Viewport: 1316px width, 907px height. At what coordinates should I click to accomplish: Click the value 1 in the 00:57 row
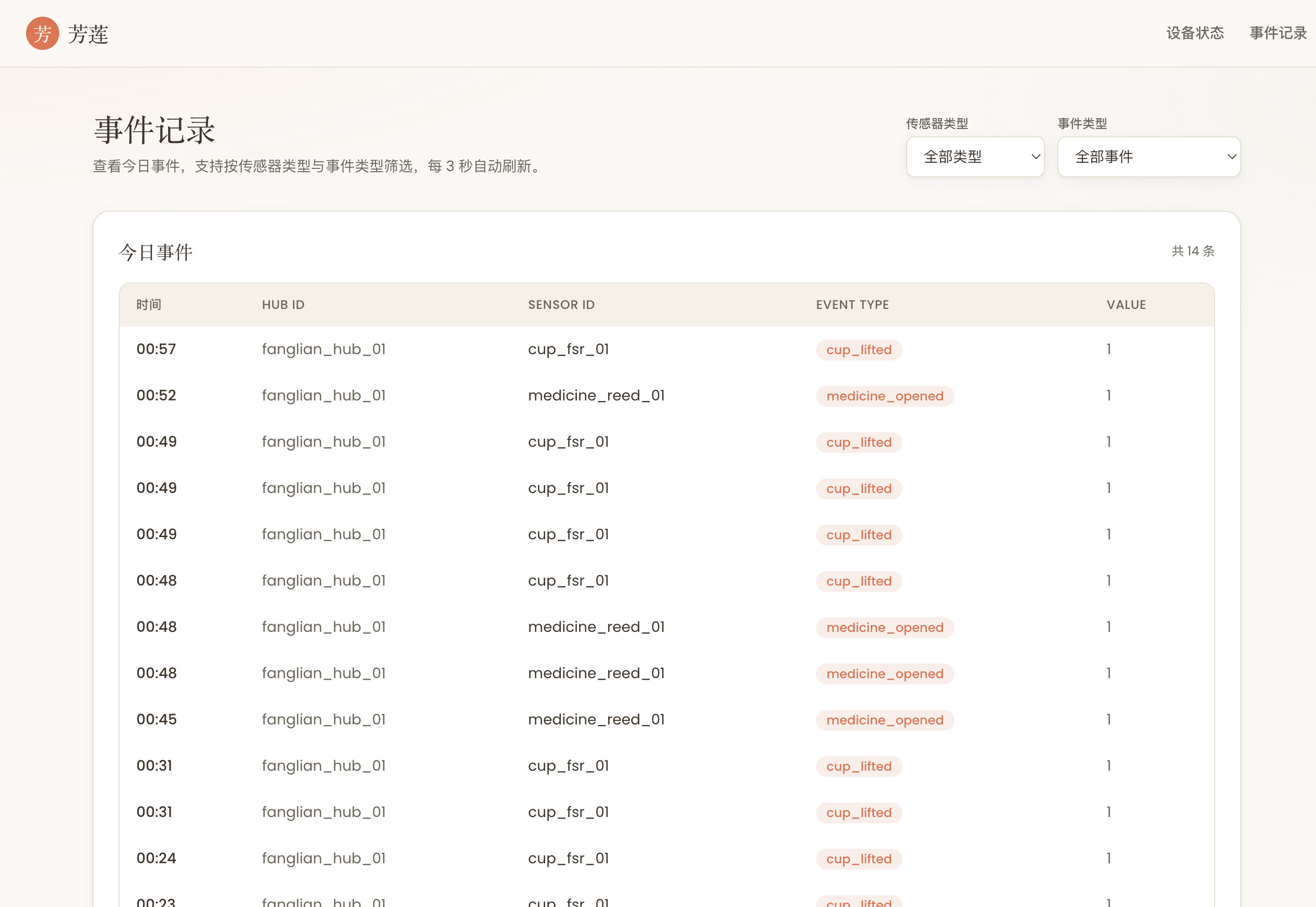(x=1108, y=349)
